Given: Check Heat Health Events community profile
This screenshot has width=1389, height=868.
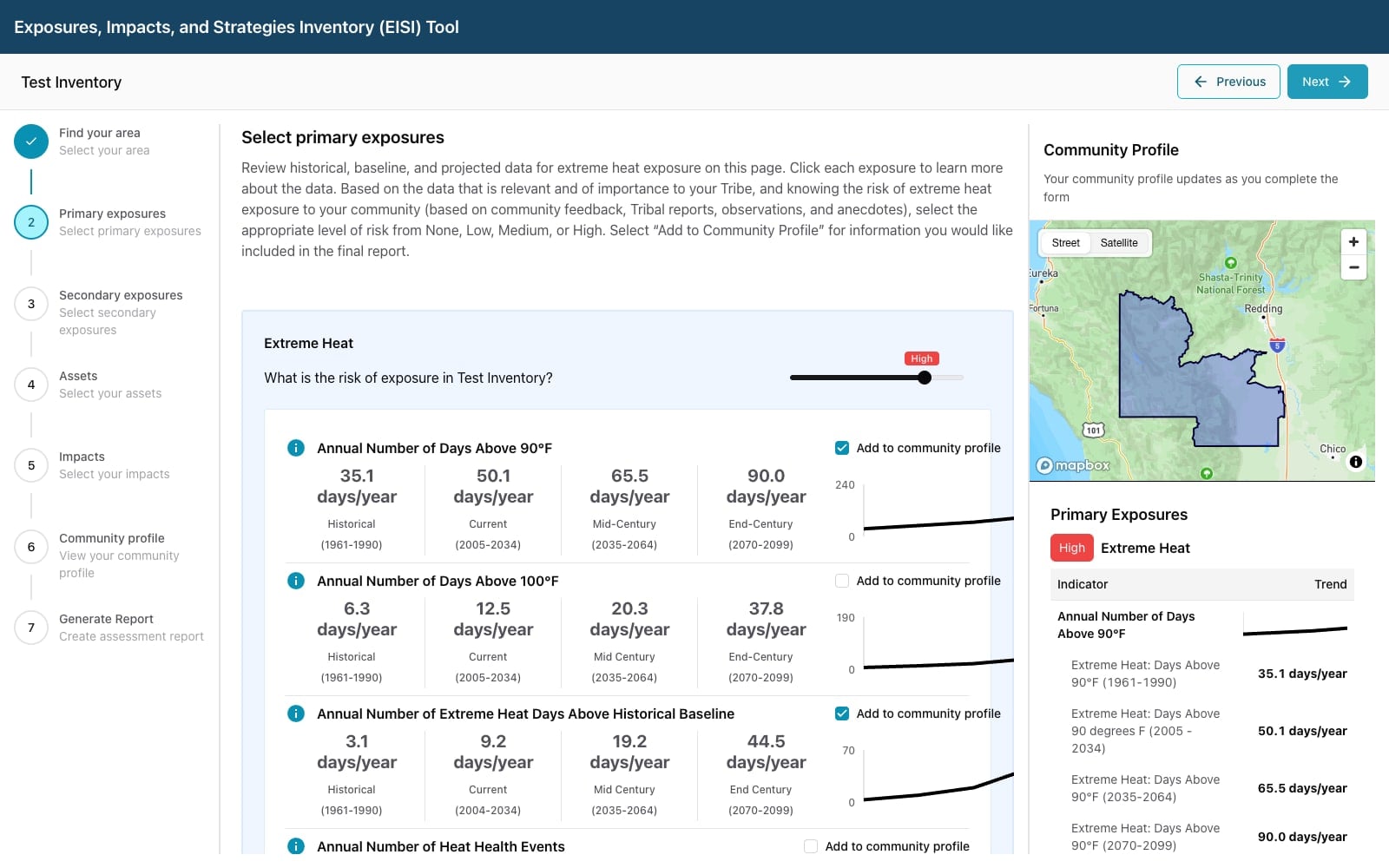Looking at the screenshot, I should tap(811, 846).
